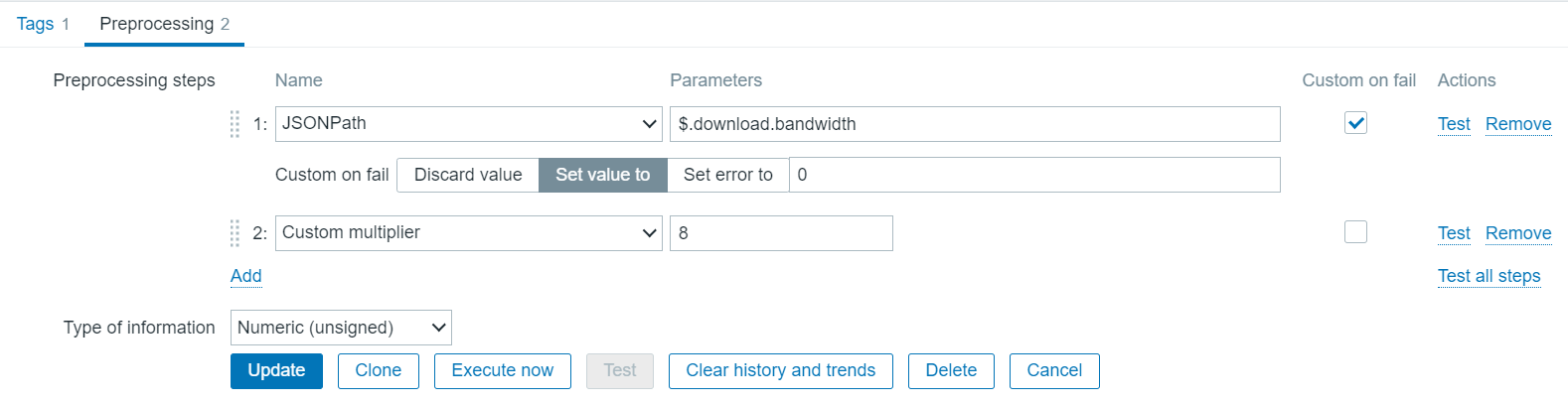Pick the Set value to option
1568x406 pixels.
602,175
